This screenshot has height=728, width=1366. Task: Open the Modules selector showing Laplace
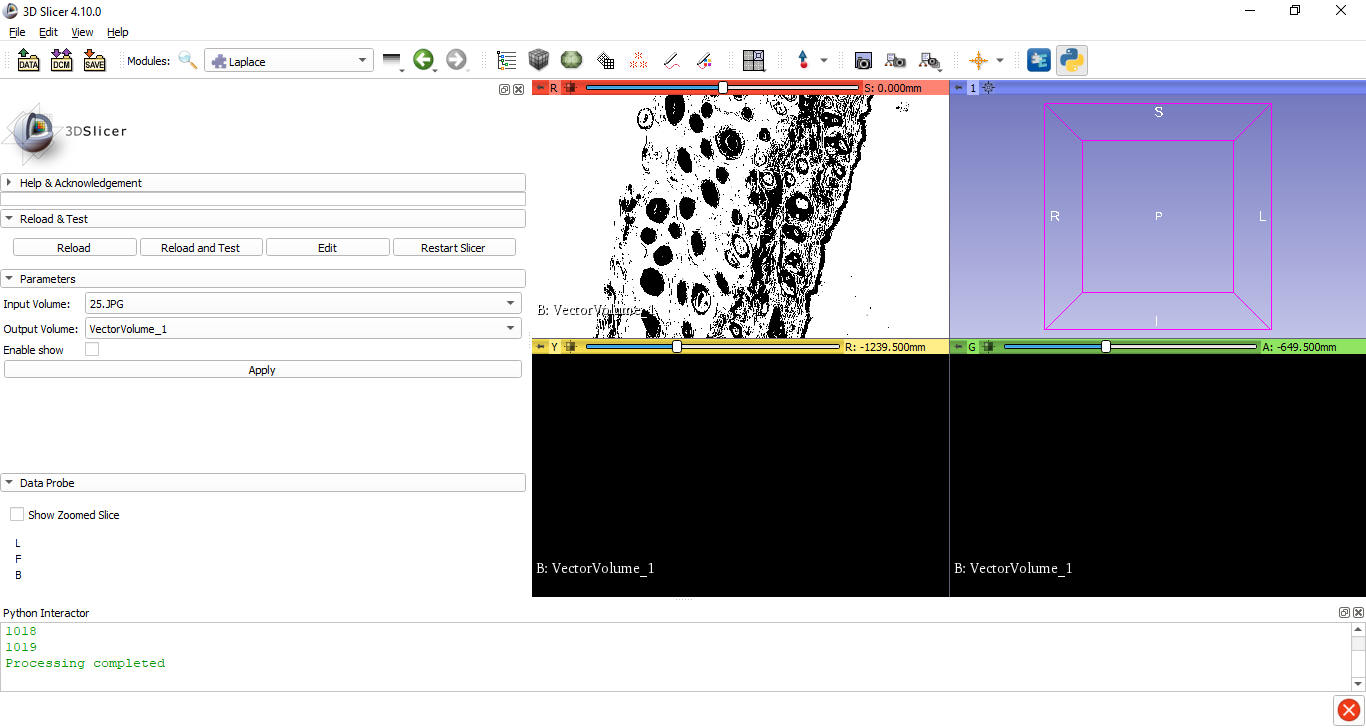289,61
